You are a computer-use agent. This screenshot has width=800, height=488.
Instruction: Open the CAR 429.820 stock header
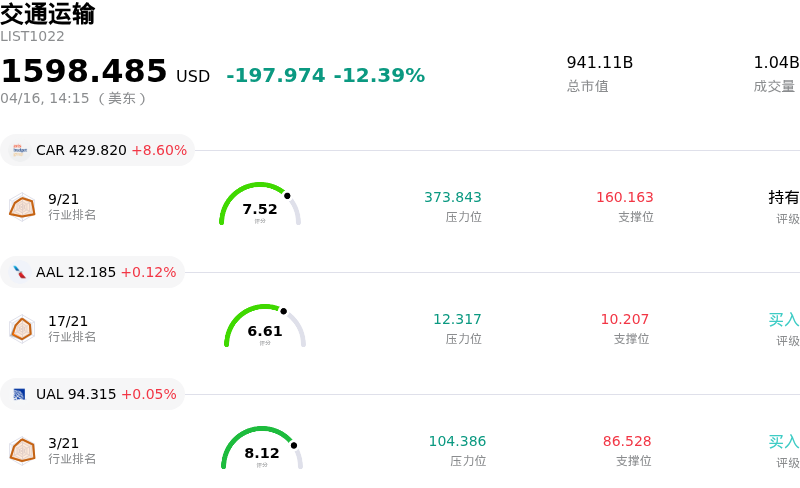point(110,150)
